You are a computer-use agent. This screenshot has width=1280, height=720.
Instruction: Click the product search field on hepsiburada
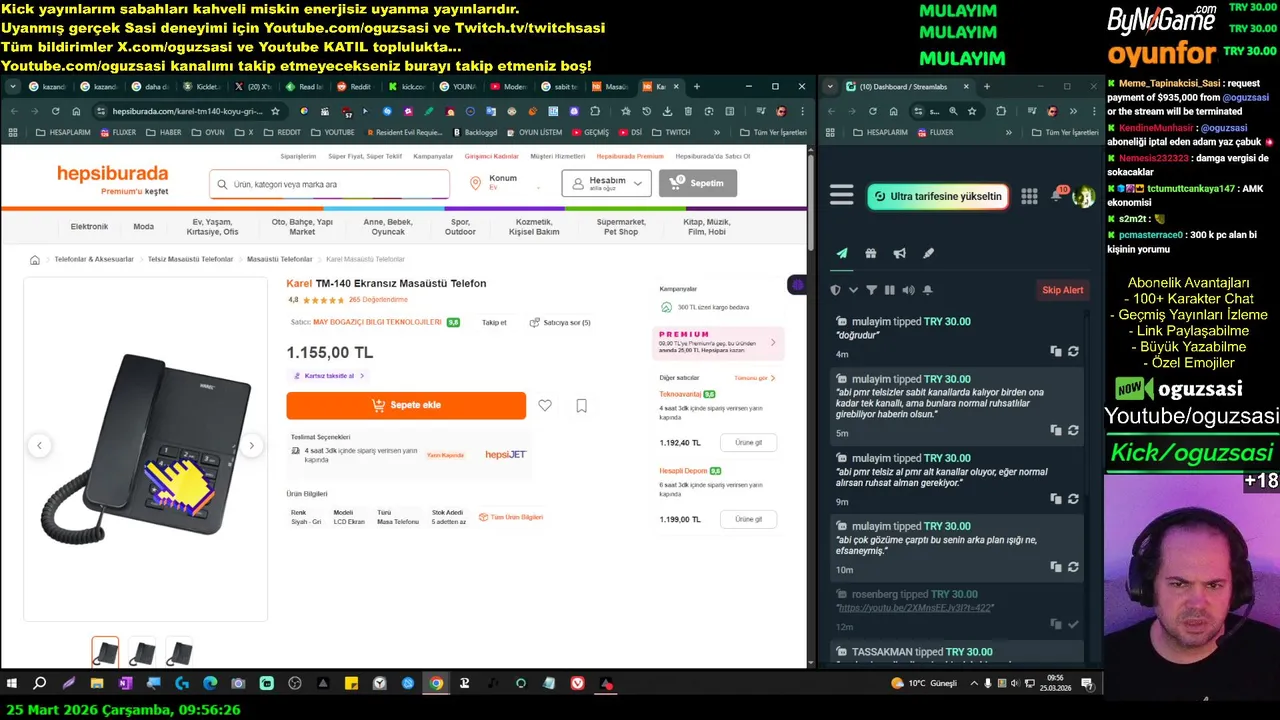330,184
